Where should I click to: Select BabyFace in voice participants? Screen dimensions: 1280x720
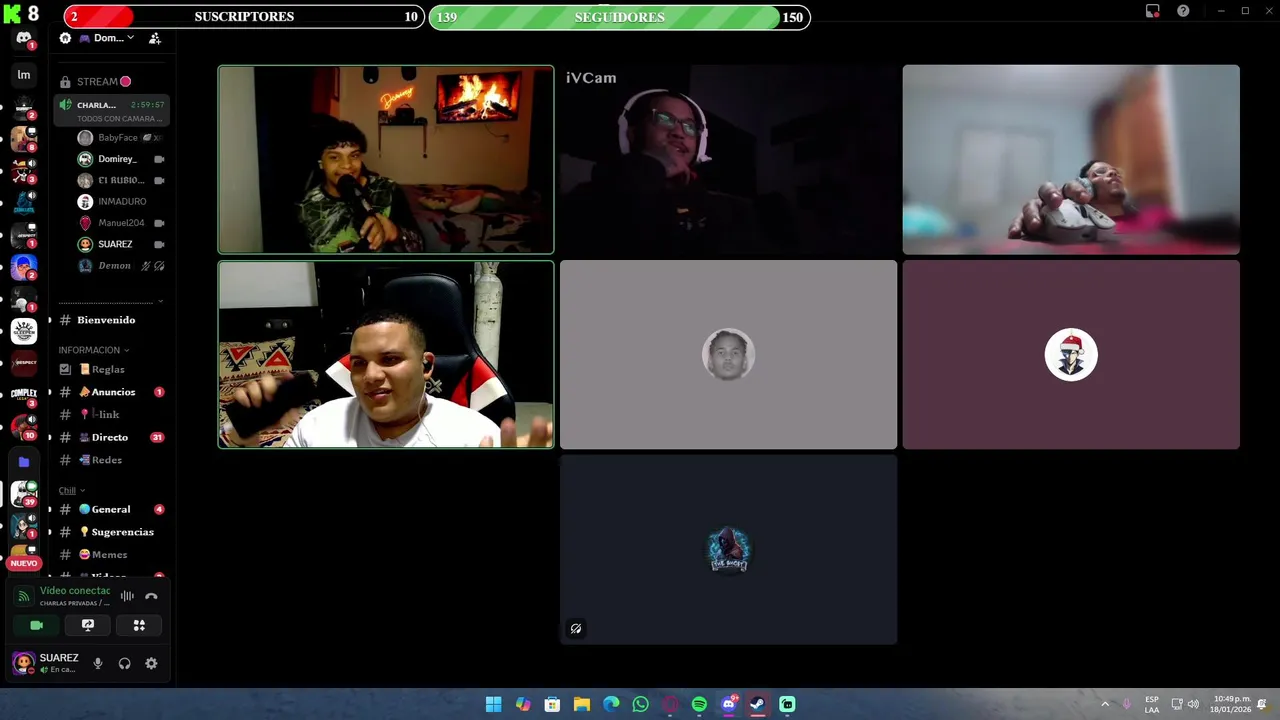click(x=121, y=138)
